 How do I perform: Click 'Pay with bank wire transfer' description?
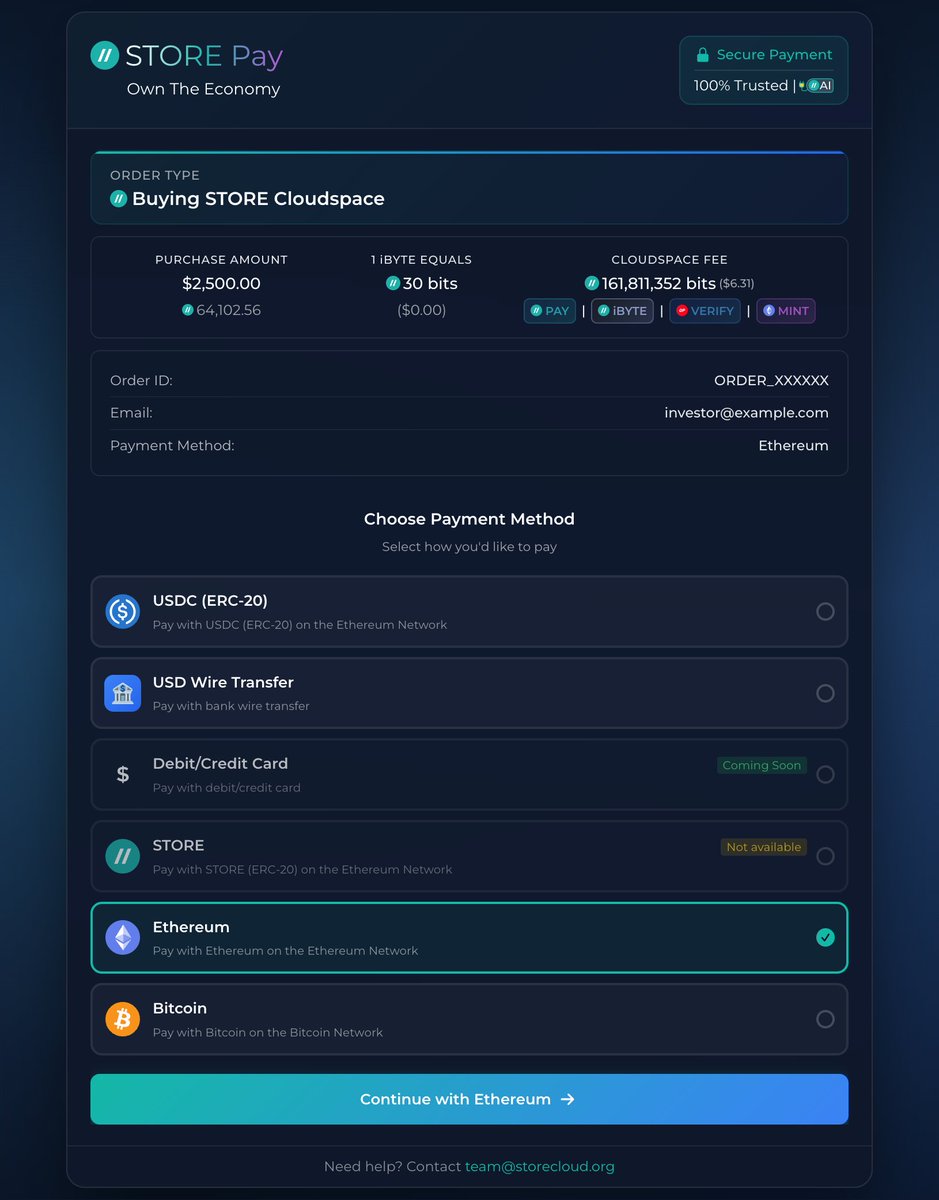(231, 706)
